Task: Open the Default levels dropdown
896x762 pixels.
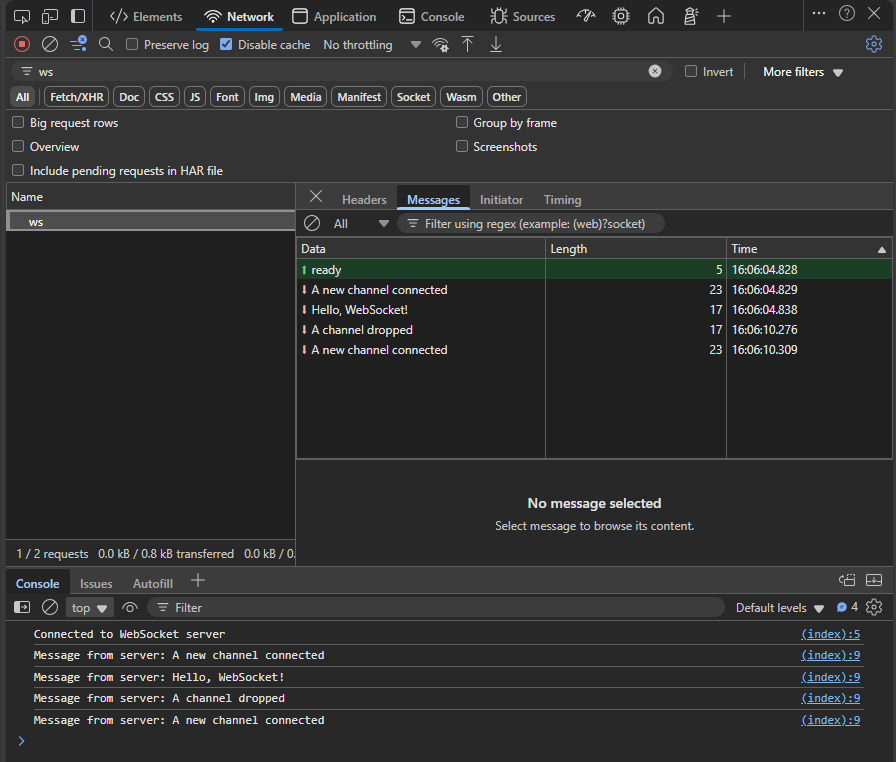Action: (x=780, y=608)
